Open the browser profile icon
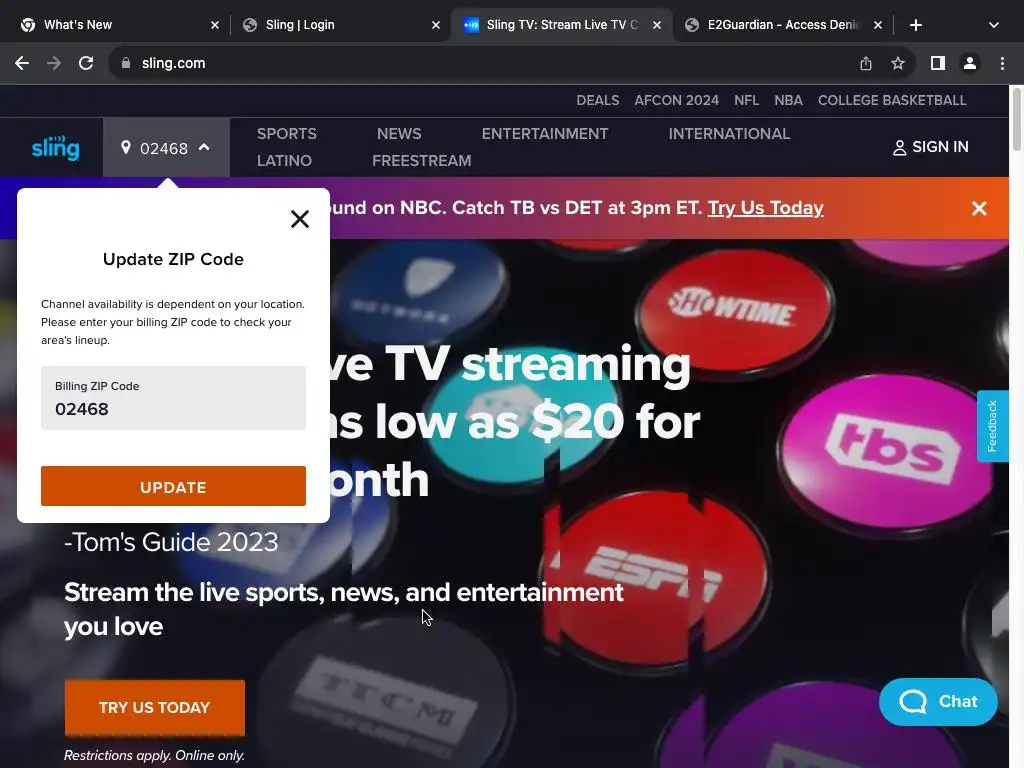This screenshot has height=768, width=1024. pyautogui.click(x=970, y=63)
